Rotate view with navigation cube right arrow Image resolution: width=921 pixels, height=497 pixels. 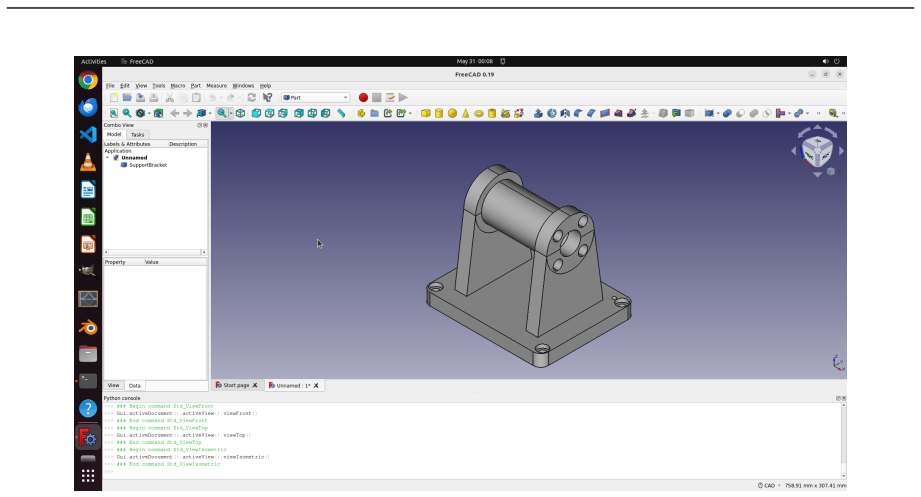point(842,151)
